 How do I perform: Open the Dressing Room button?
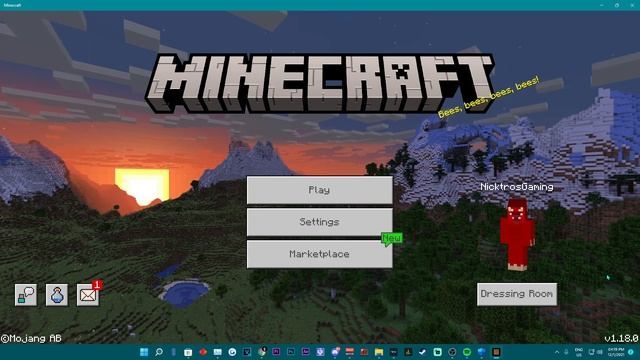(517, 294)
